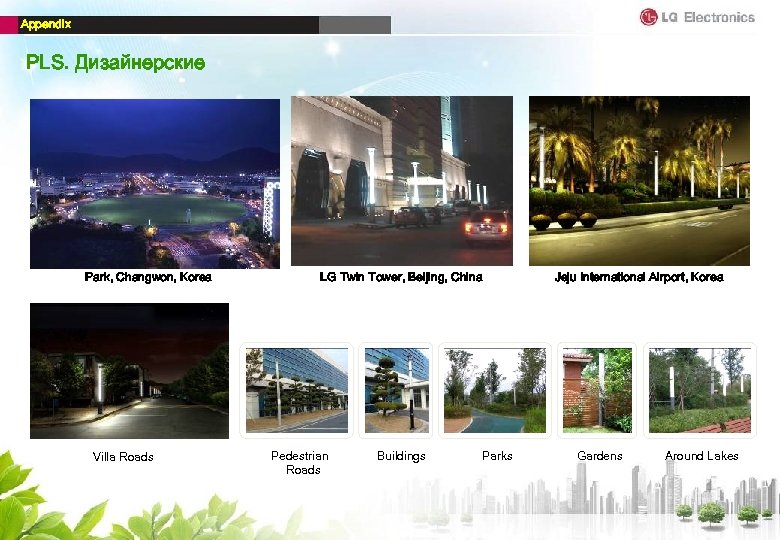Select the Around Lakes thumbnail image
Screen dimensions: 780x540
tap(700, 390)
